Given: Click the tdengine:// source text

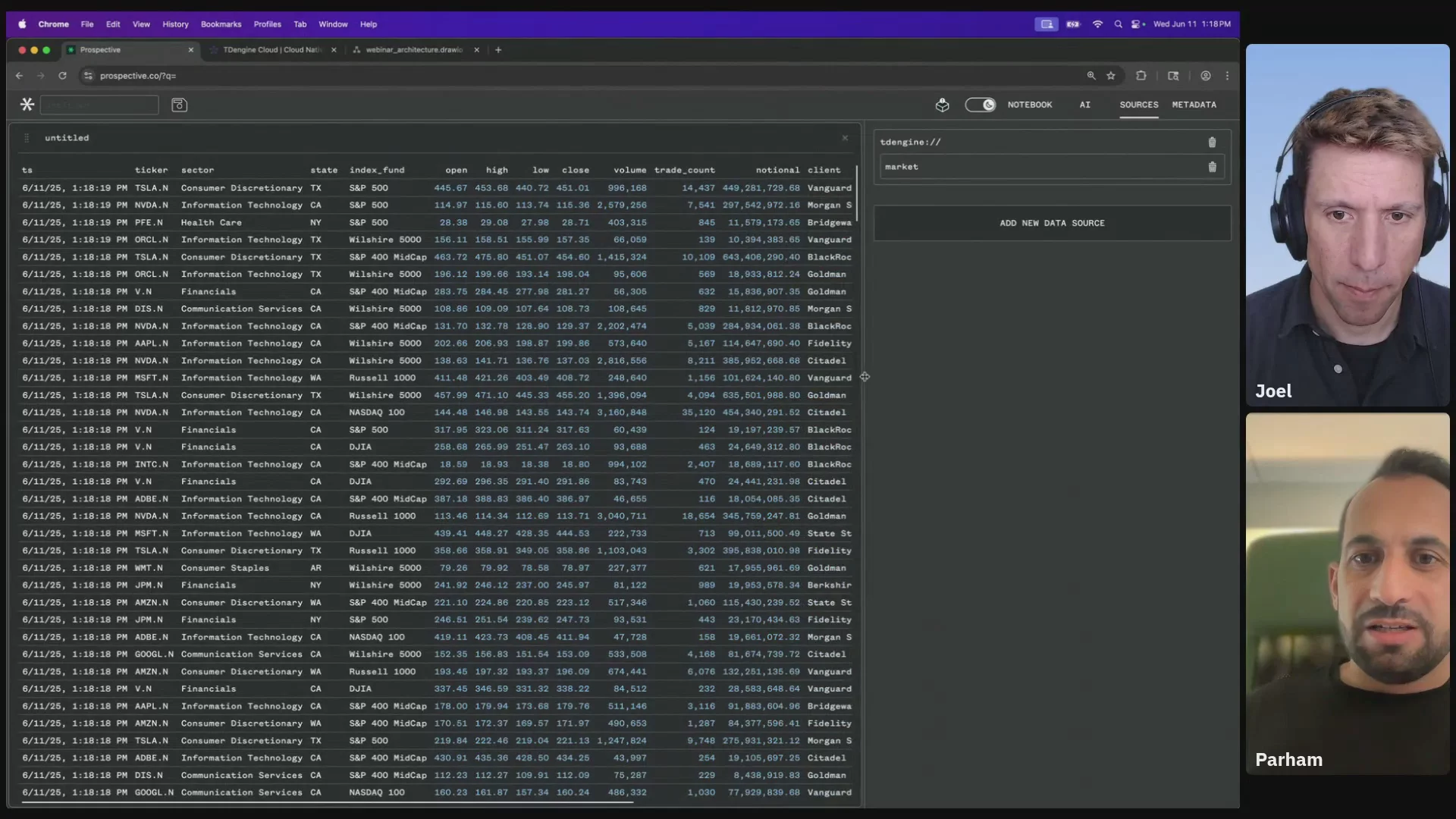Looking at the screenshot, I should [x=910, y=143].
